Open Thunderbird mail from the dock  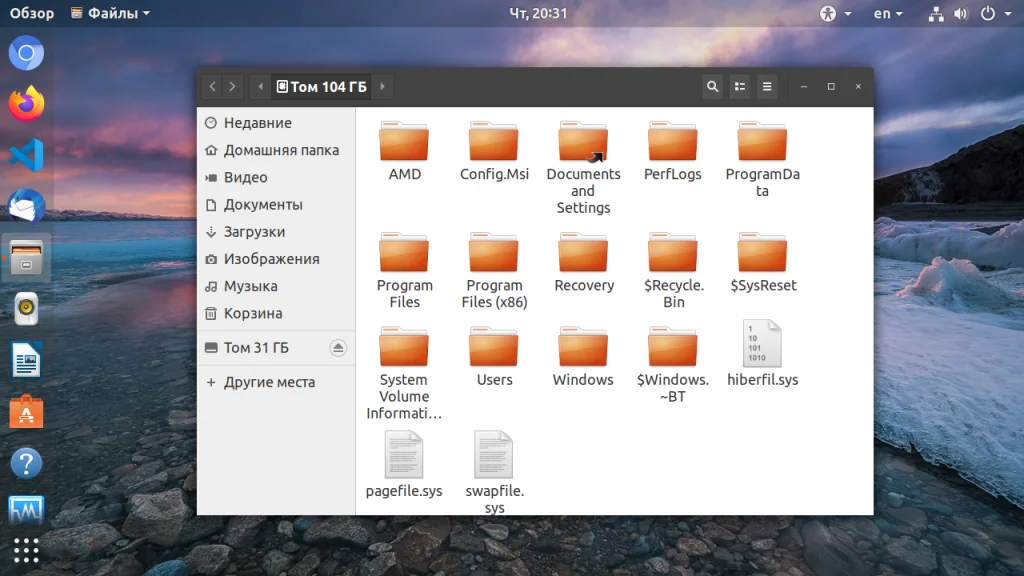[x=27, y=207]
